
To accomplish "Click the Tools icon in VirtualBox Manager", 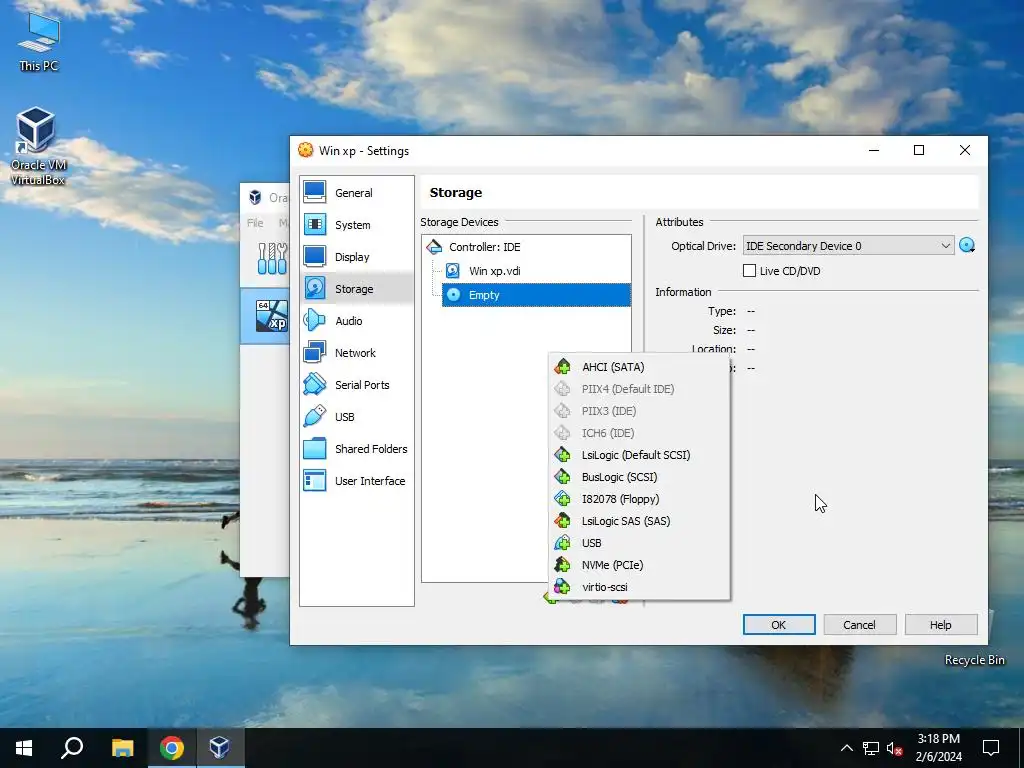I will coord(272,259).
